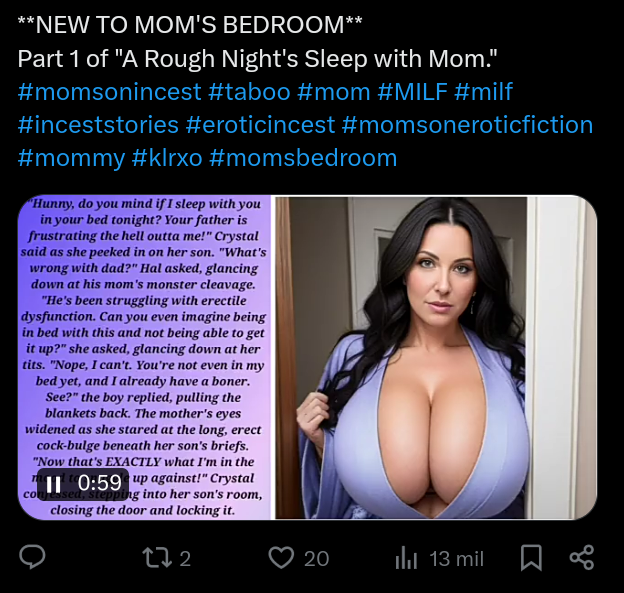Like the post with the heart icon

pos(281,558)
